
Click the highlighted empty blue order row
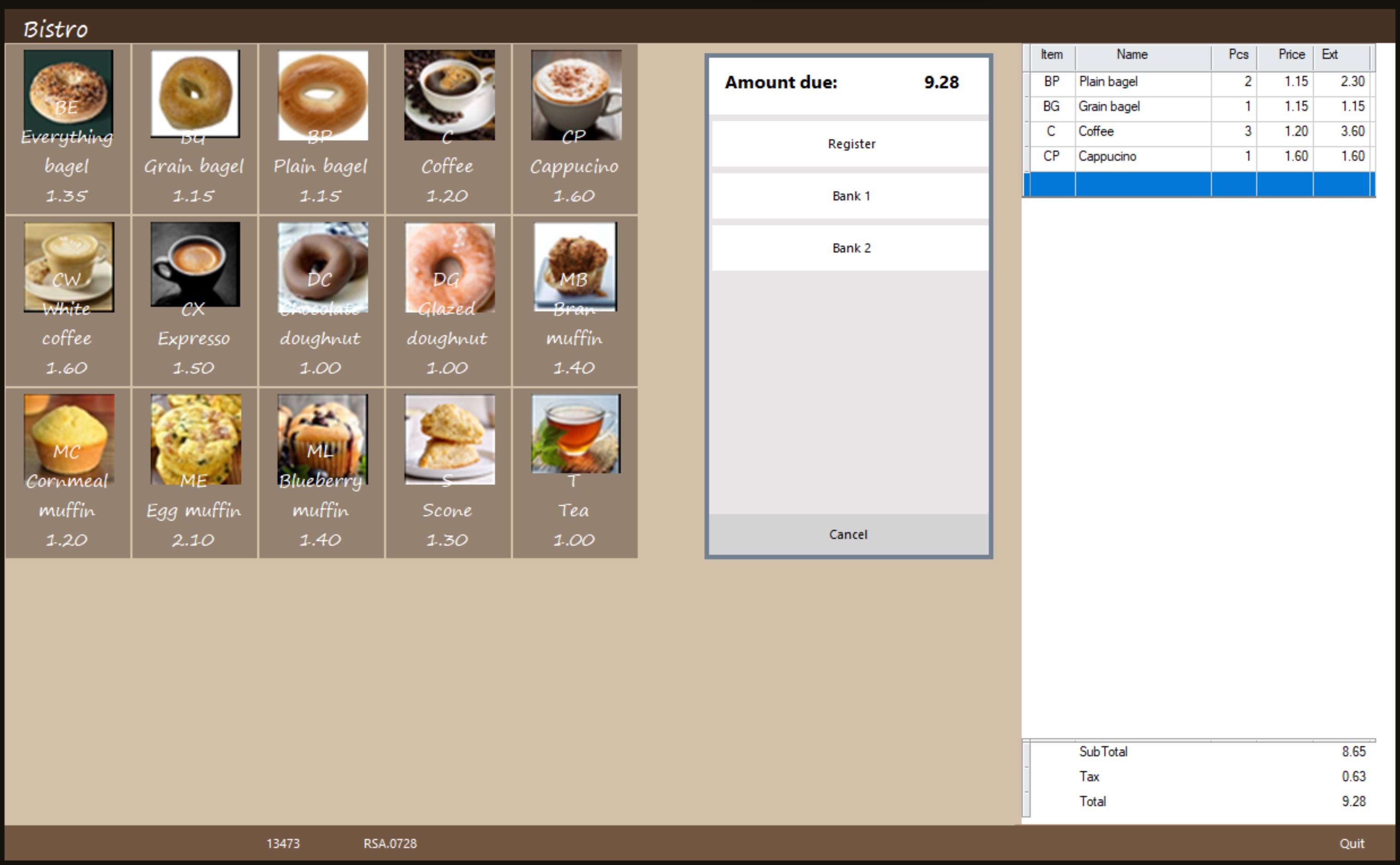click(x=1199, y=184)
